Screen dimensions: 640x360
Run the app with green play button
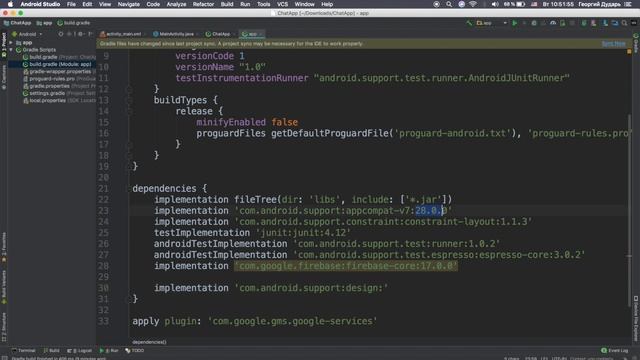(x=515, y=23)
